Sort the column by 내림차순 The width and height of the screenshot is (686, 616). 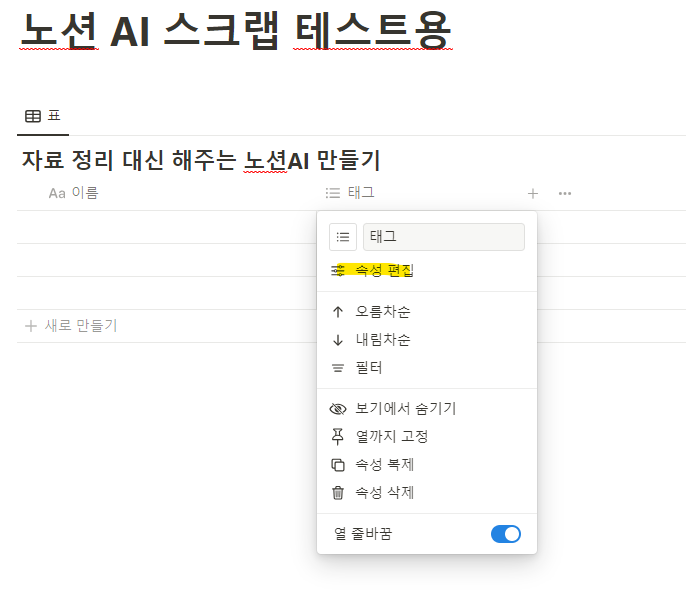pyautogui.click(x=427, y=340)
